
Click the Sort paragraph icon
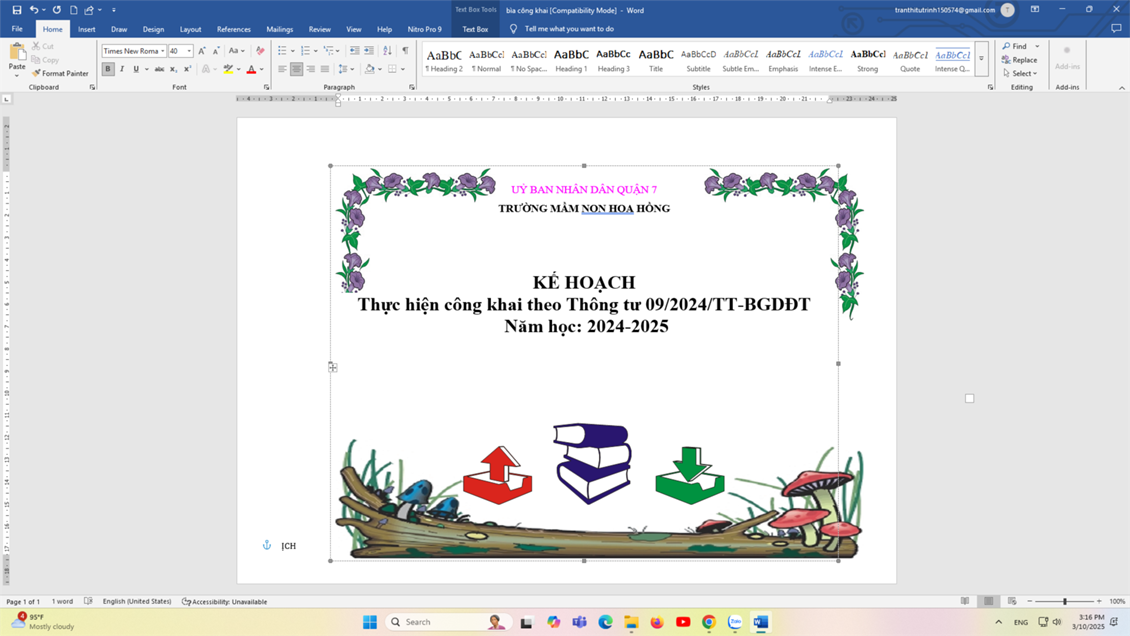pyautogui.click(x=387, y=51)
